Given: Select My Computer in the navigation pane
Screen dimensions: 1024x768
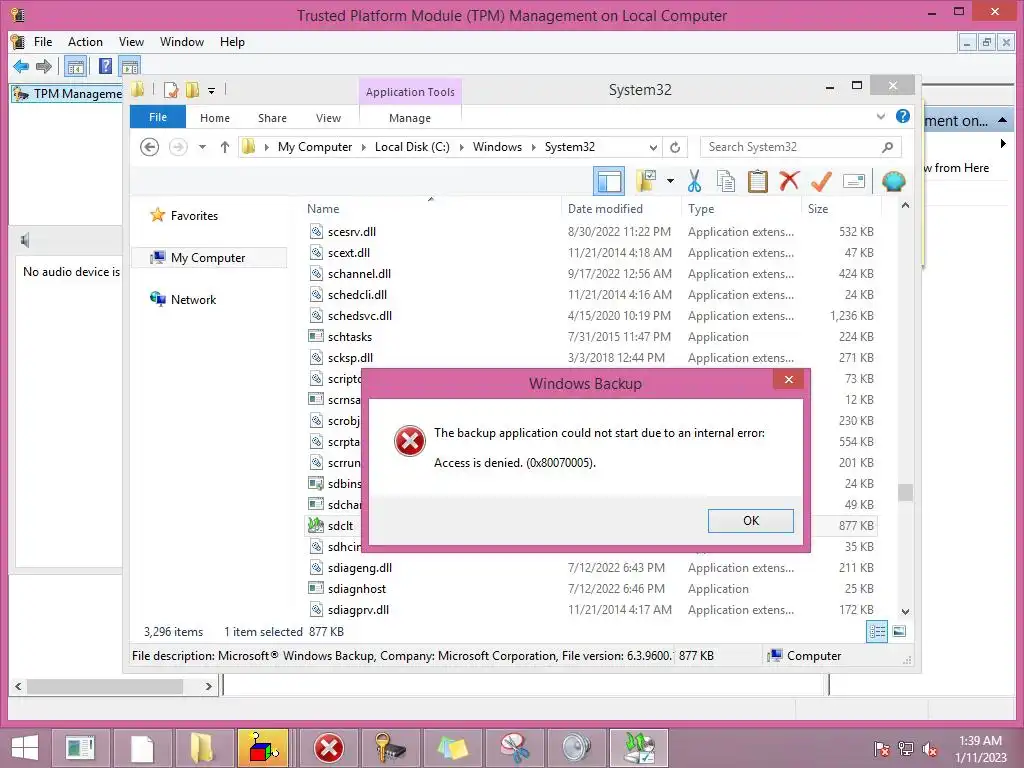Looking at the screenshot, I should click(209, 258).
